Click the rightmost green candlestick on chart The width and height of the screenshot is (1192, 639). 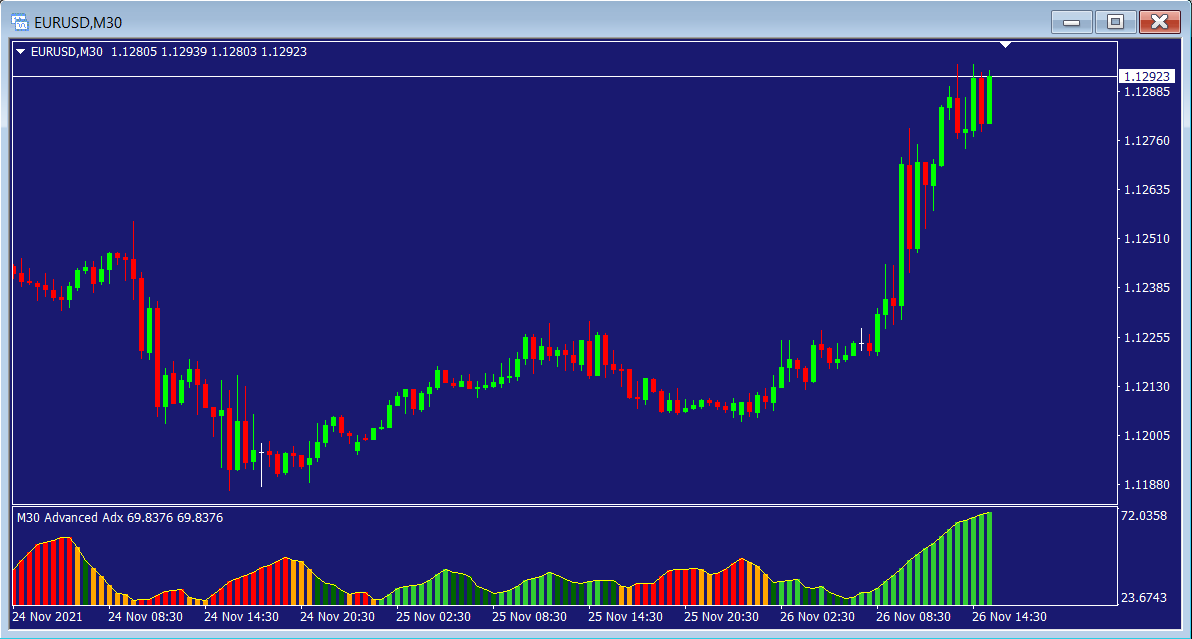tap(988, 100)
